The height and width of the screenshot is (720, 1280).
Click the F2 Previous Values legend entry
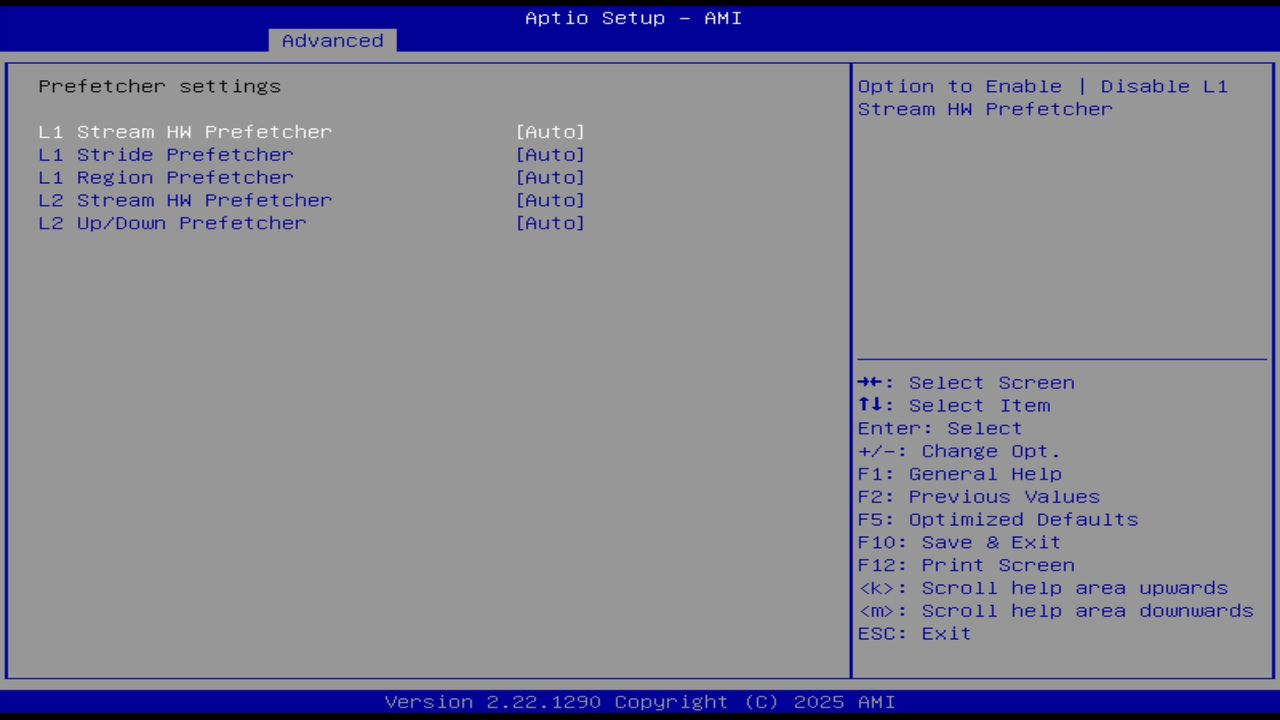(x=978, y=496)
